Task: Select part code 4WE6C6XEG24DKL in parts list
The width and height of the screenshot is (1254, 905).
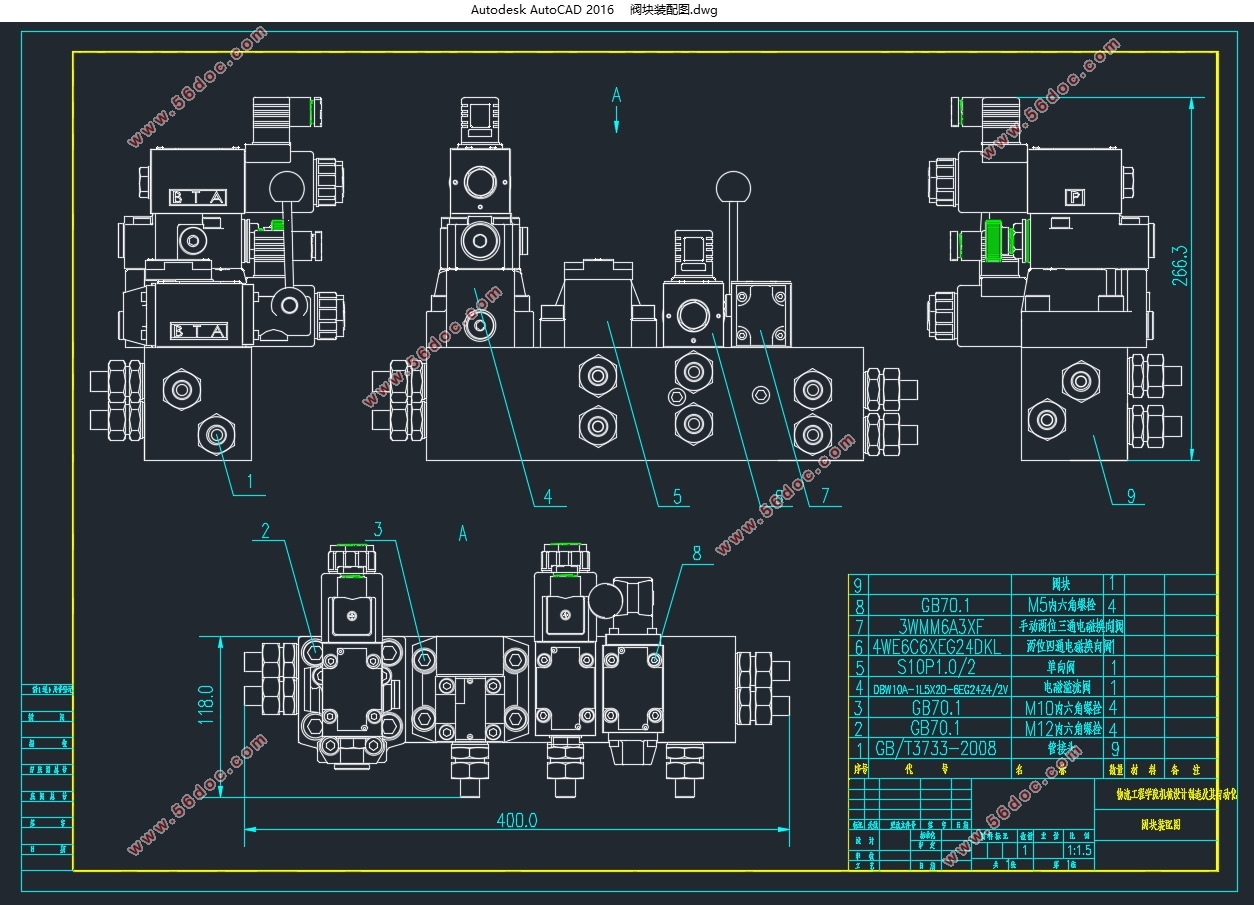Action: pyautogui.click(x=935, y=647)
